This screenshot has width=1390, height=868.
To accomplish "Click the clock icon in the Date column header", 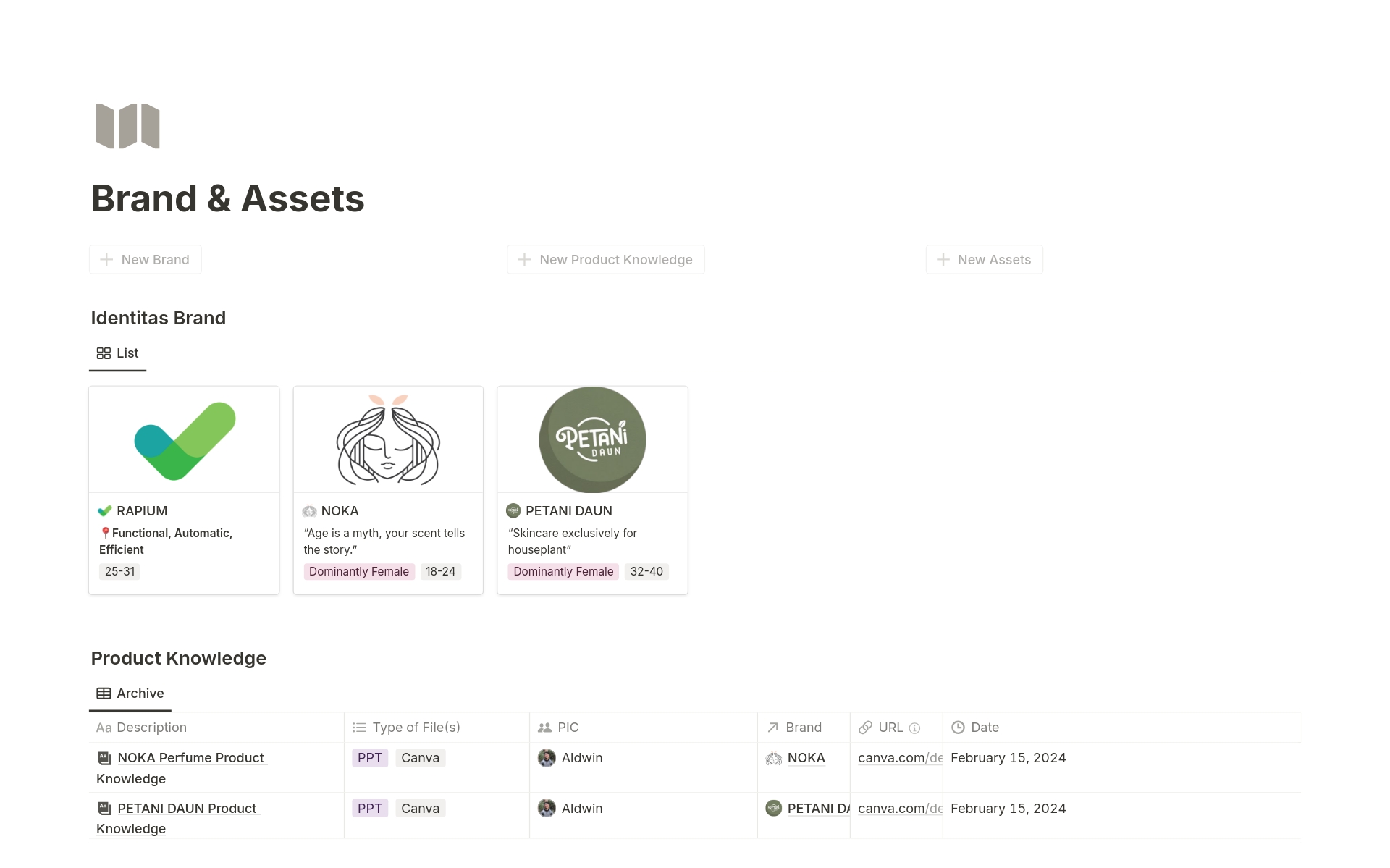I will click(x=957, y=727).
